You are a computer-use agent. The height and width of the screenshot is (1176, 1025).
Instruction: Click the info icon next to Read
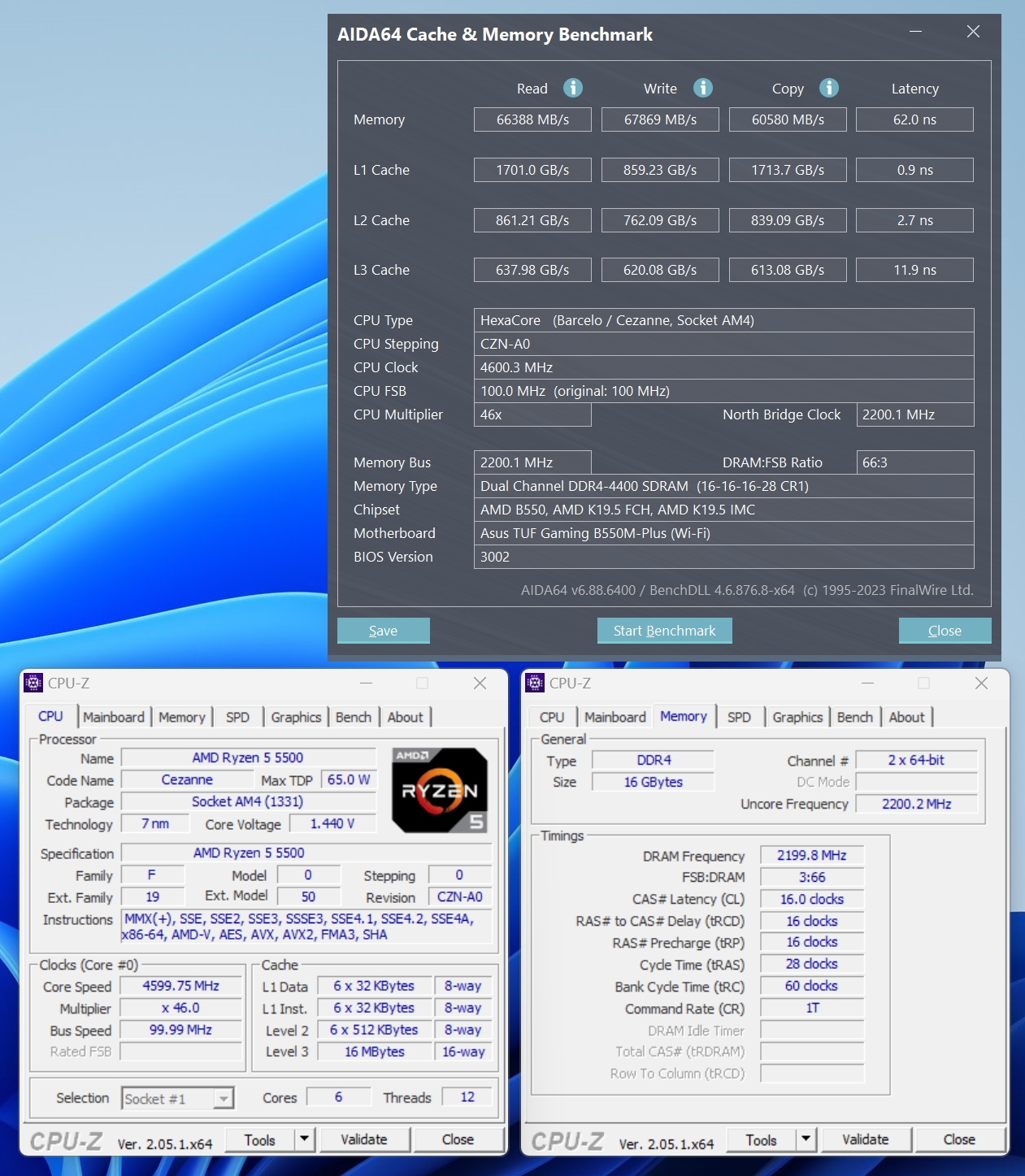[573, 88]
